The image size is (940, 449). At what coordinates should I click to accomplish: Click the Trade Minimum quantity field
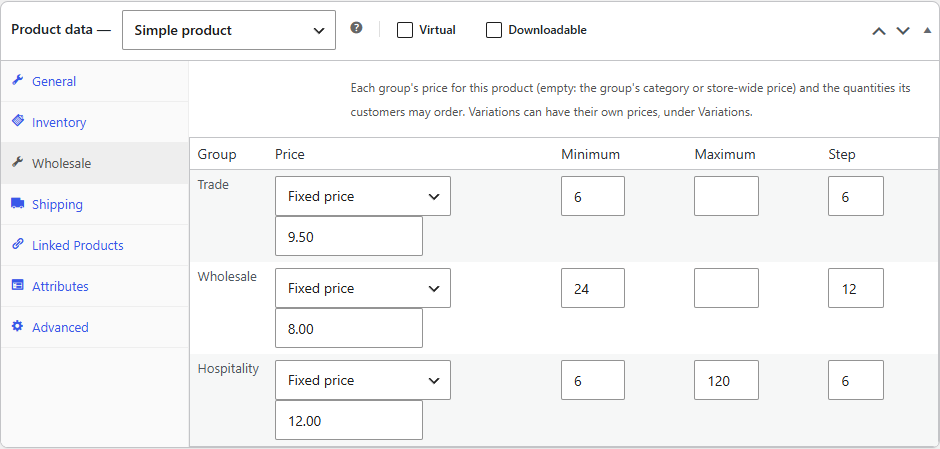click(593, 196)
